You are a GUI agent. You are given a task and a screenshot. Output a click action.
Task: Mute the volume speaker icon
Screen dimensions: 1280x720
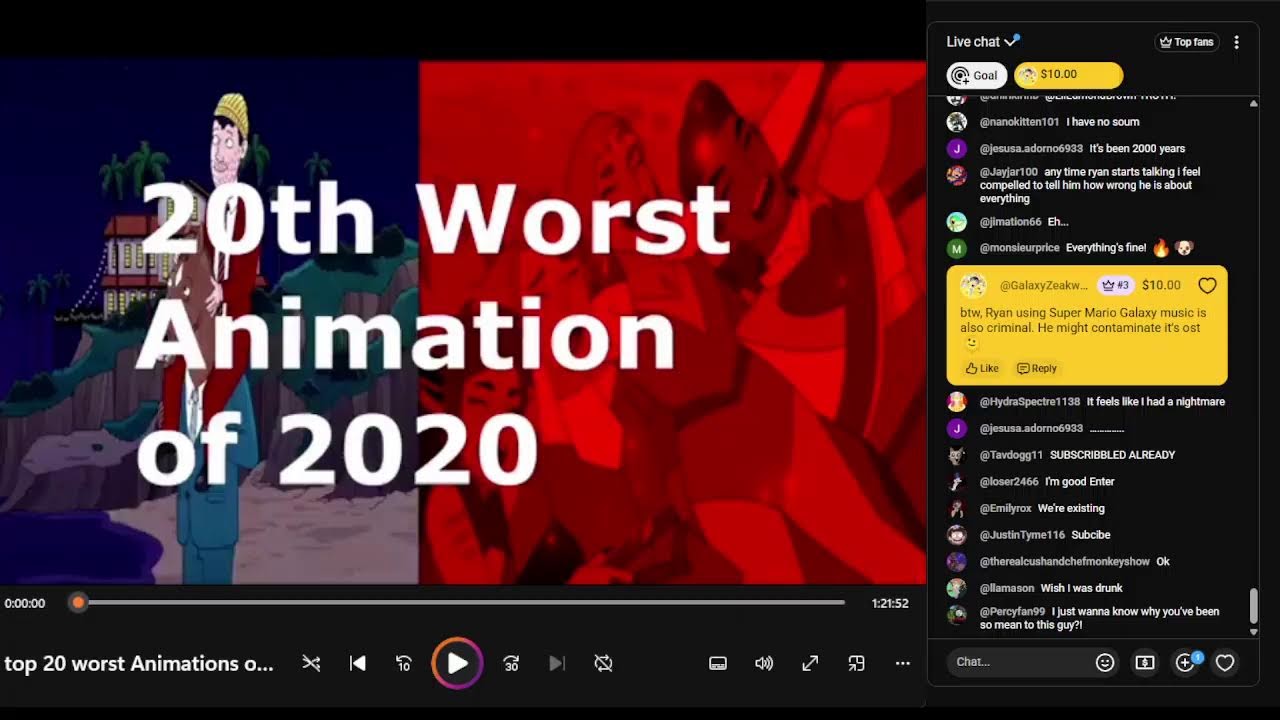(x=764, y=663)
